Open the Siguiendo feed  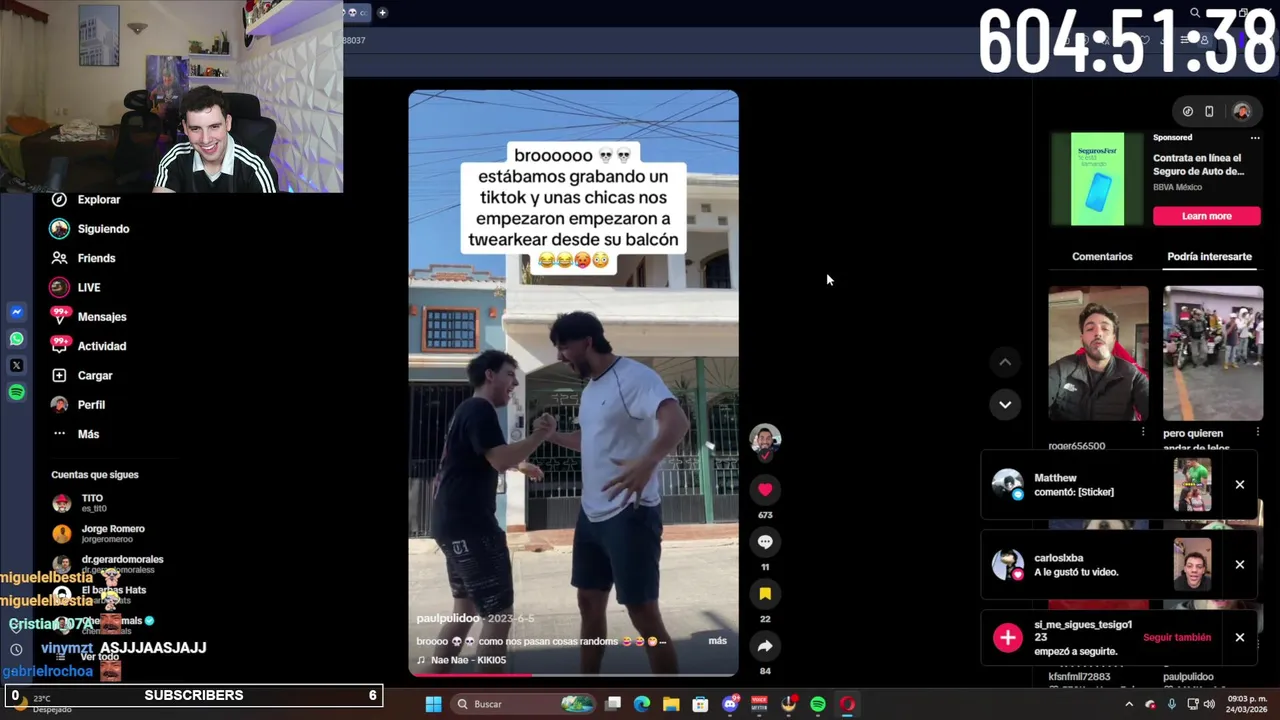tap(91, 229)
